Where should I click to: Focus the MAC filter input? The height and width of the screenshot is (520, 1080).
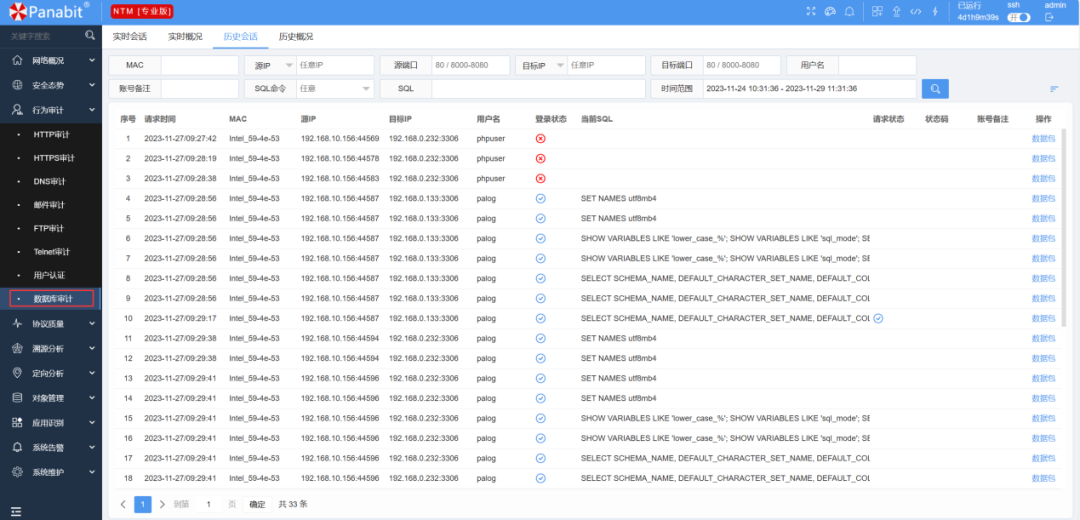(199, 65)
